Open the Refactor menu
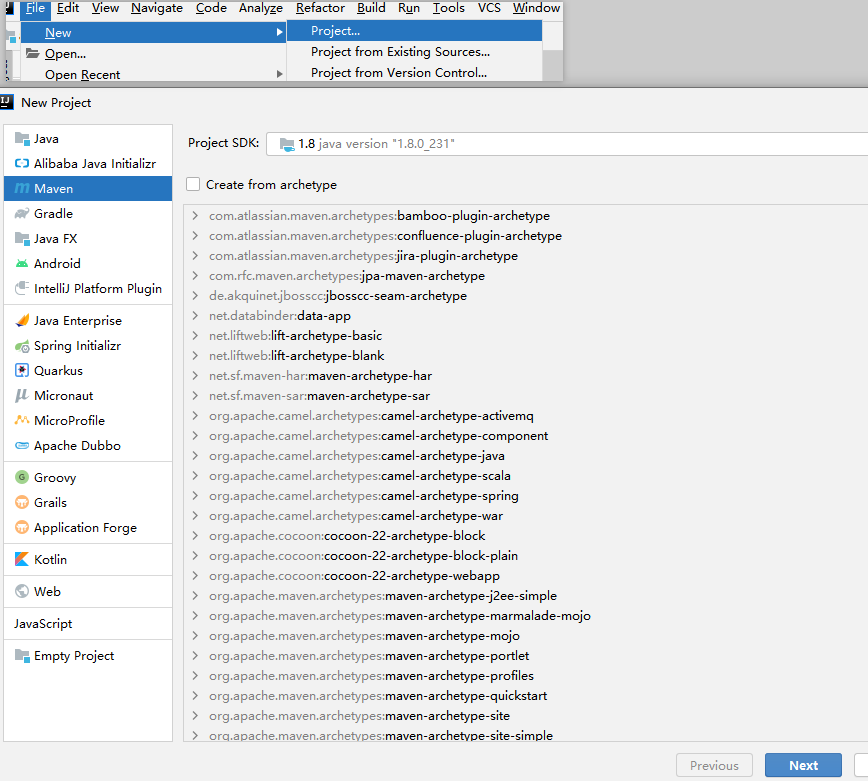 click(320, 8)
